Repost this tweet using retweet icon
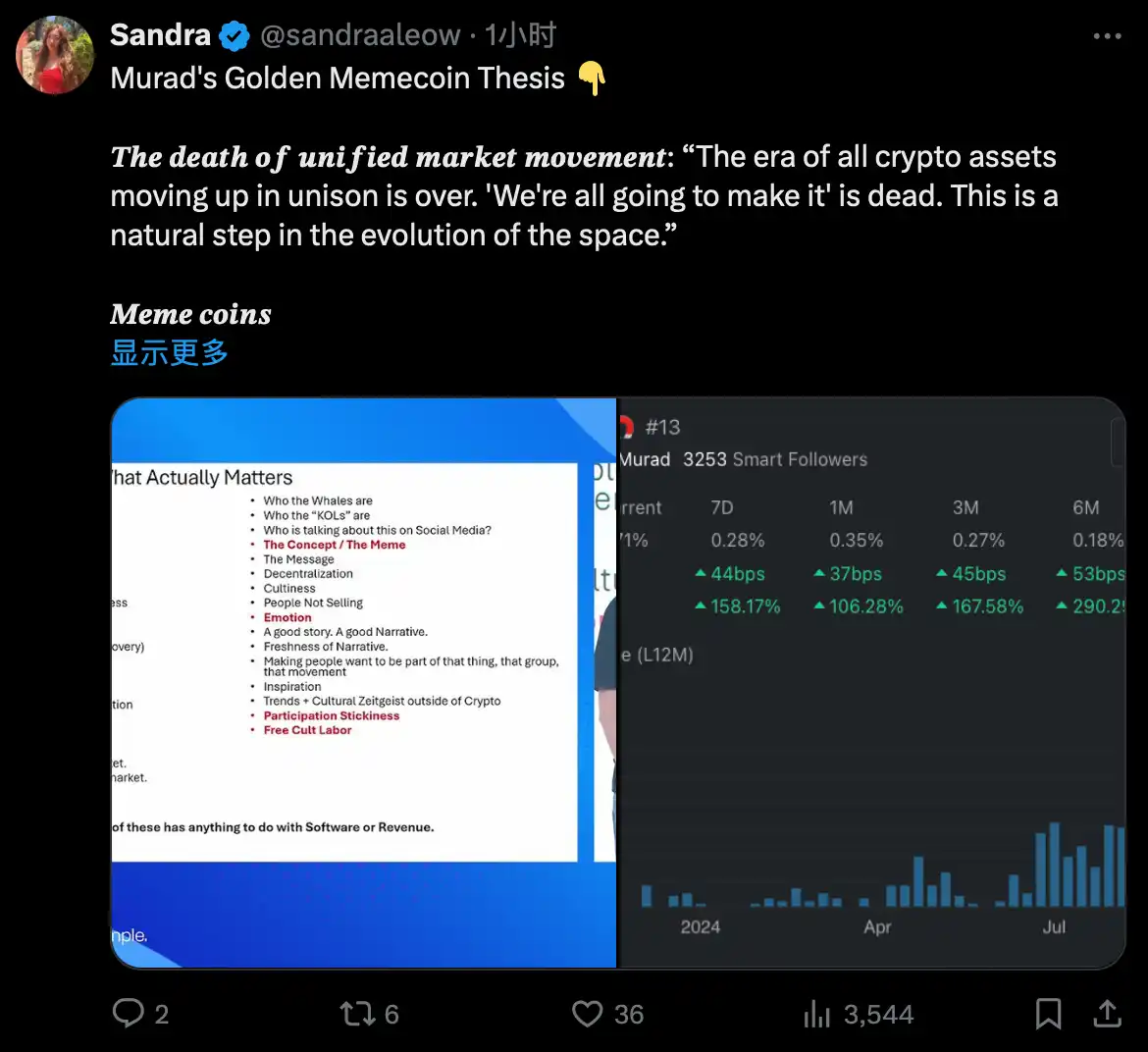1148x1052 pixels. click(x=356, y=1013)
